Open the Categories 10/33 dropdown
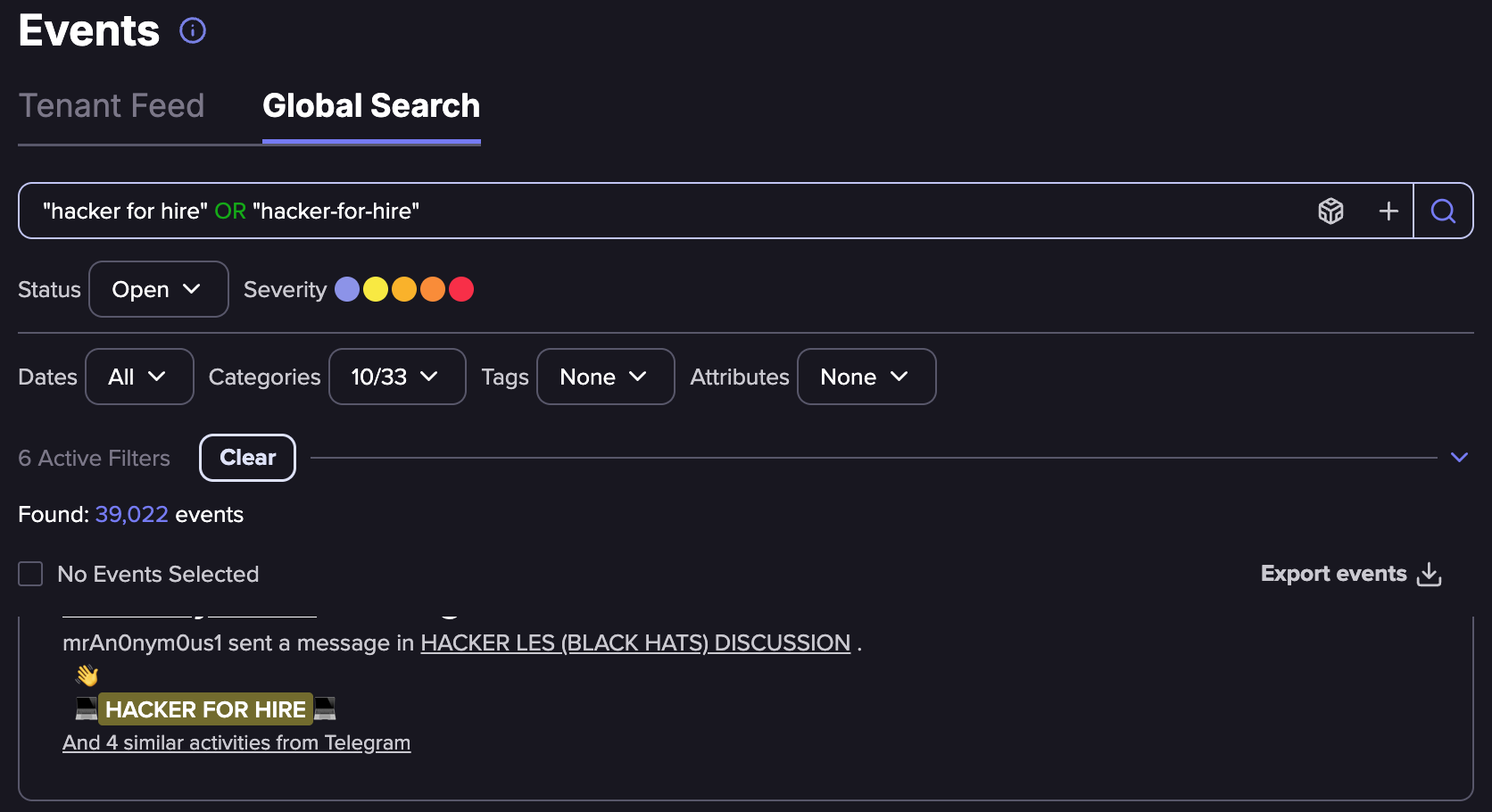1492x812 pixels. click(397, 377)
